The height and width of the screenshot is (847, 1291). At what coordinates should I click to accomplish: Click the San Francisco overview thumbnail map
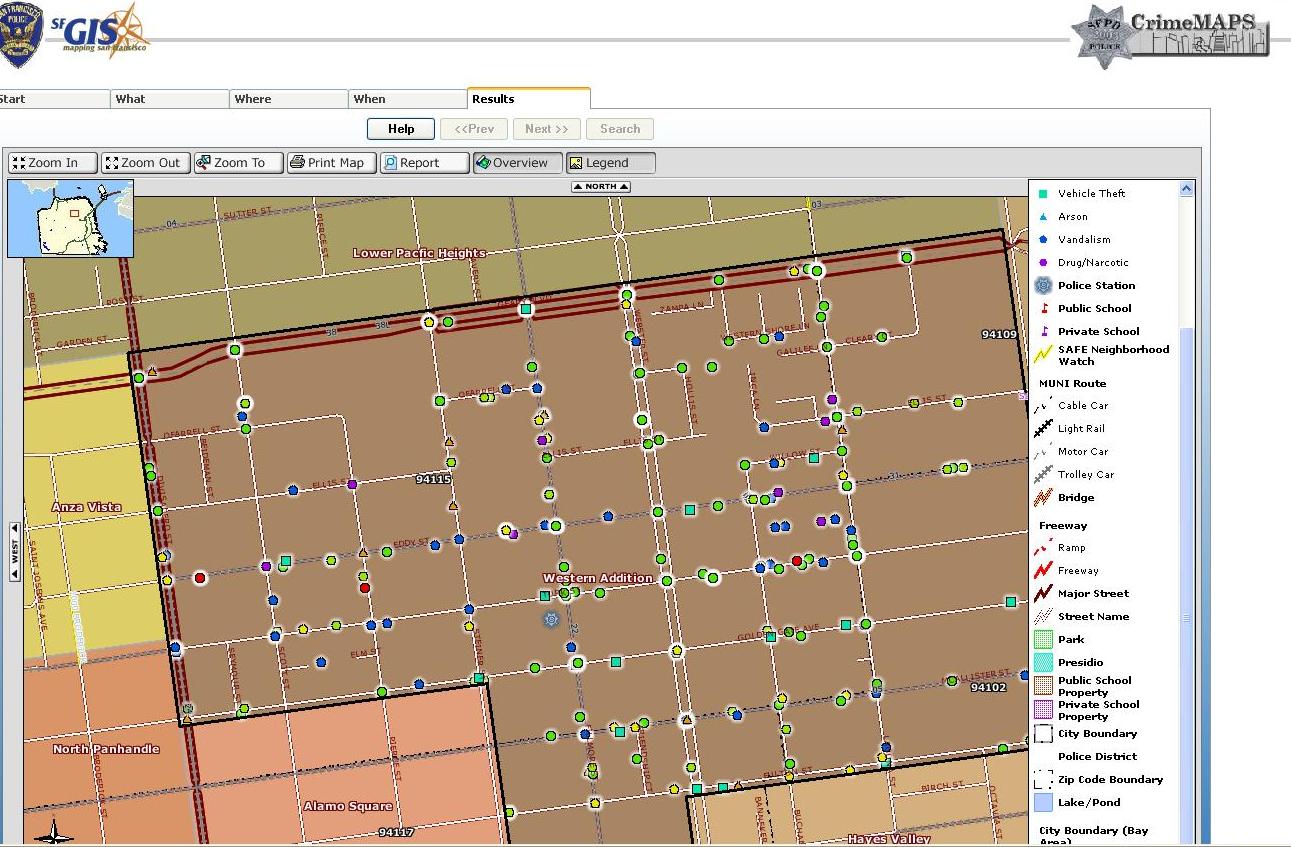(x=70, y=219)
